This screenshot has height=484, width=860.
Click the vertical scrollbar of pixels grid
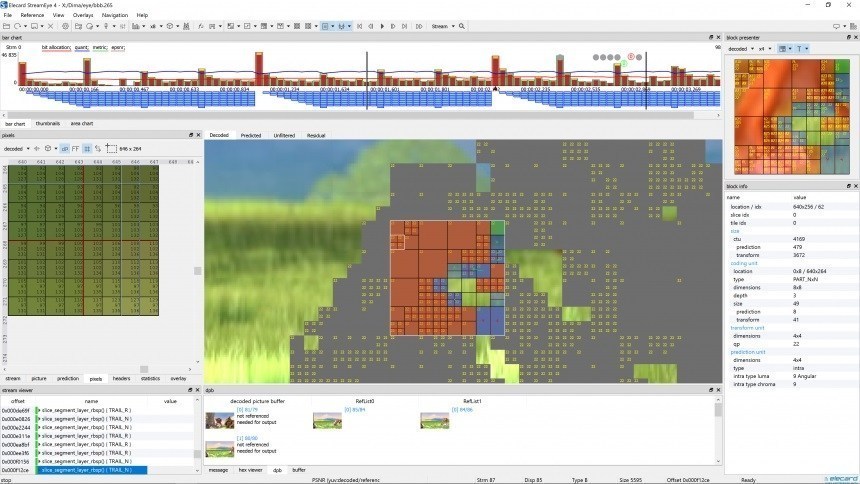coord(197,270)
